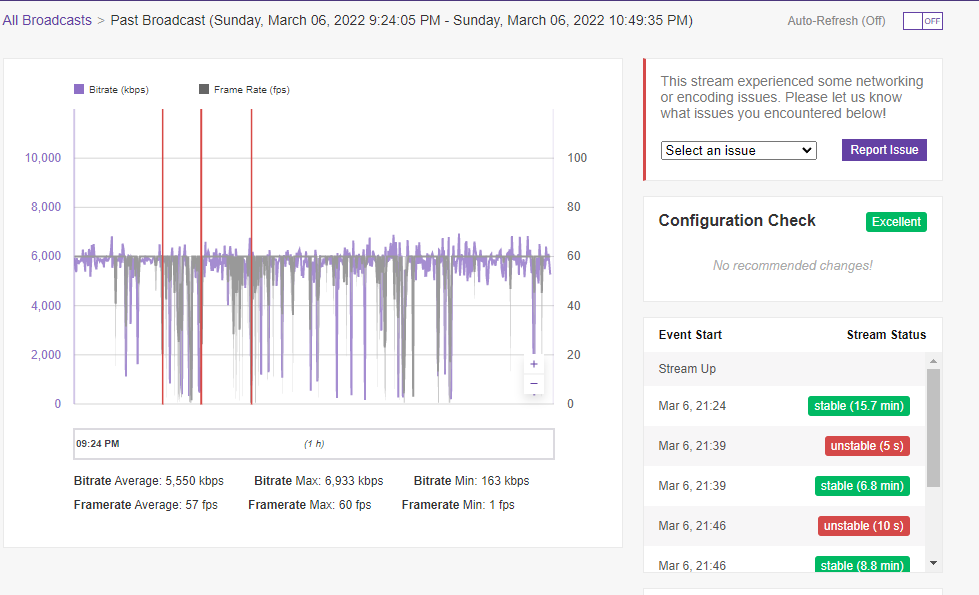Turn on Auto-Refresh switch

tap(922, 21)
